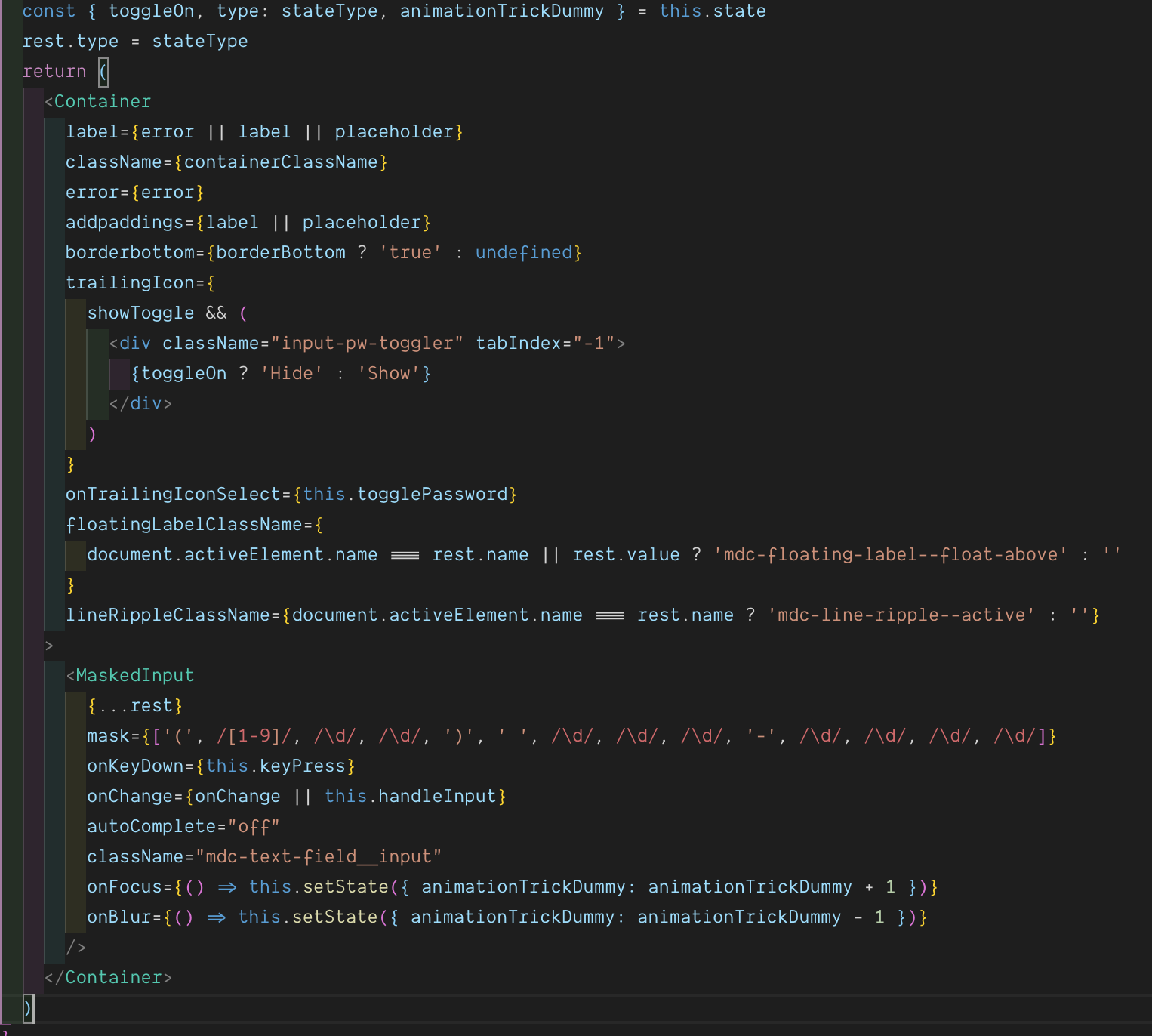This screenshot has width=1152, height=1036.
Task: Click the 'borderbottom' attribute name
Action: point(130,253)
